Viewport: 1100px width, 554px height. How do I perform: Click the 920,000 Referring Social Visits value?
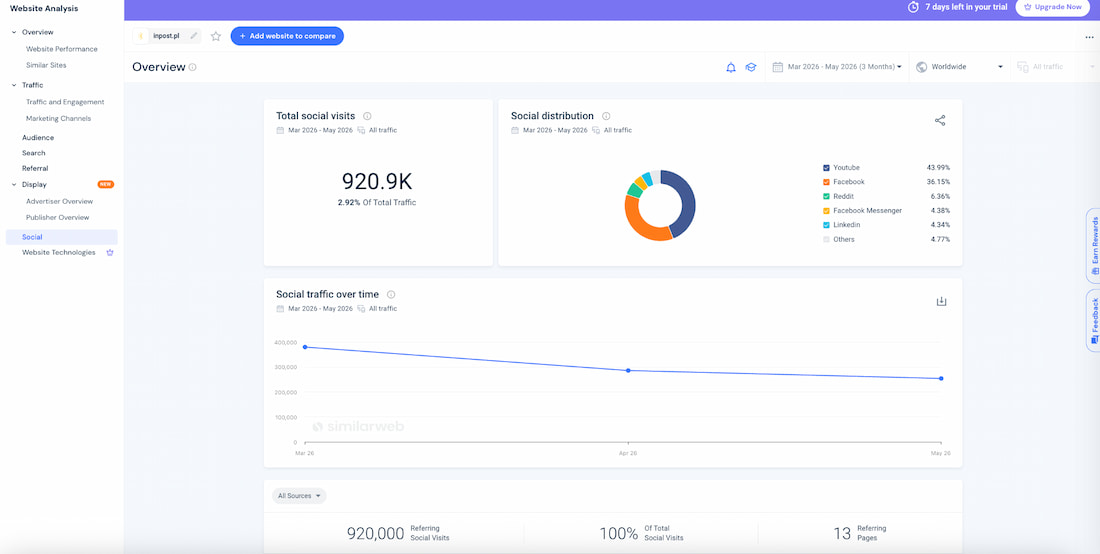[x=375, y=534]
